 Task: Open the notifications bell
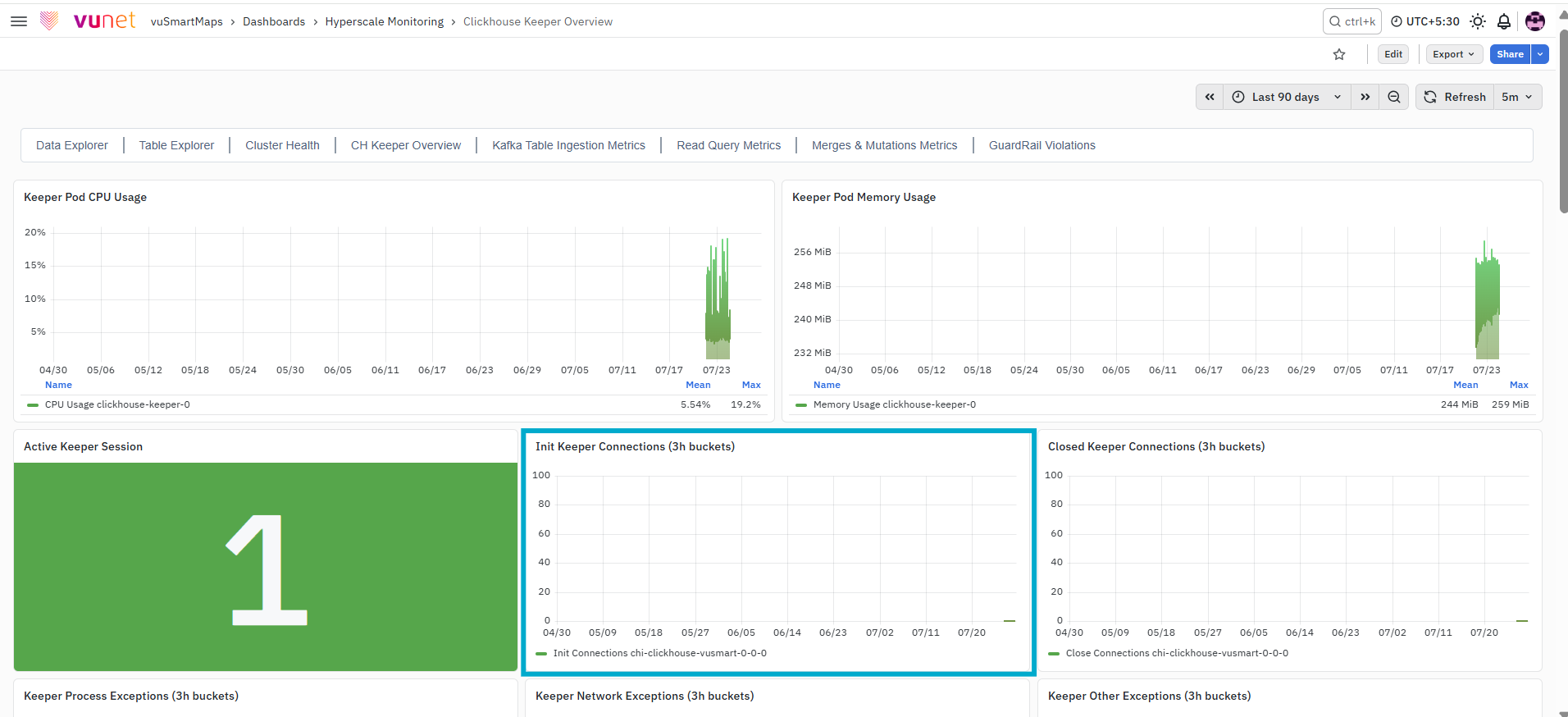(1504, 21)
